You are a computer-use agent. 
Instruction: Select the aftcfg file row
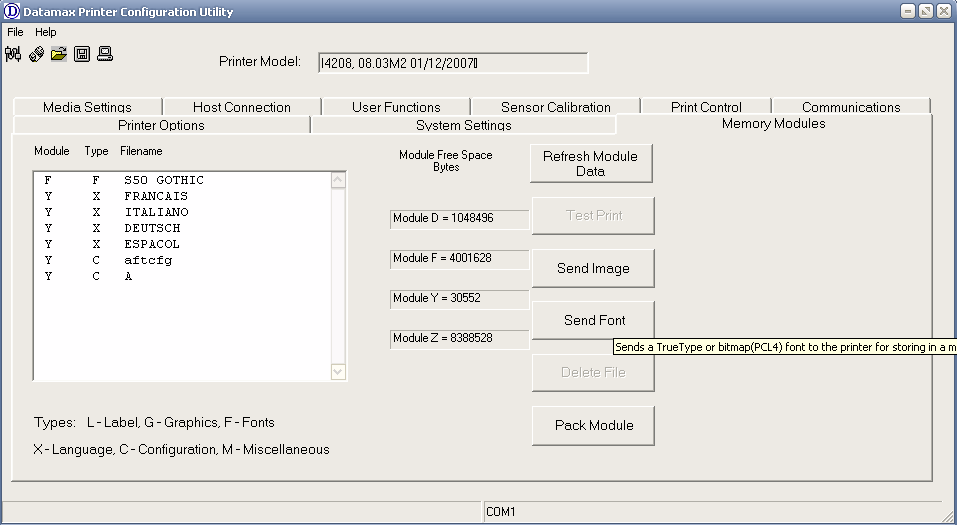pos(182,260)
